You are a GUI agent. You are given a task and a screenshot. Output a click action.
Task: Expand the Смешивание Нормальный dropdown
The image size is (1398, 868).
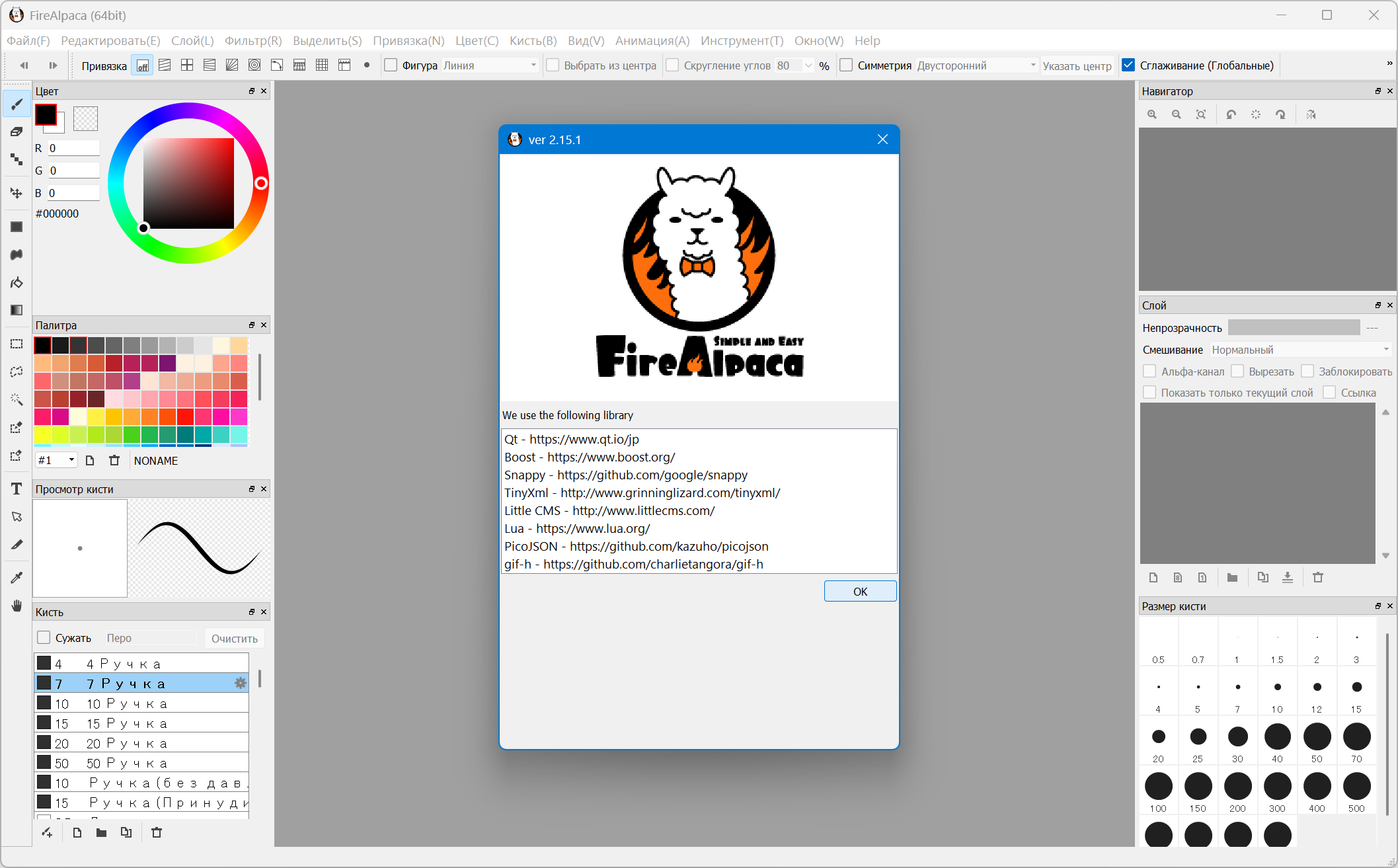1300,350
